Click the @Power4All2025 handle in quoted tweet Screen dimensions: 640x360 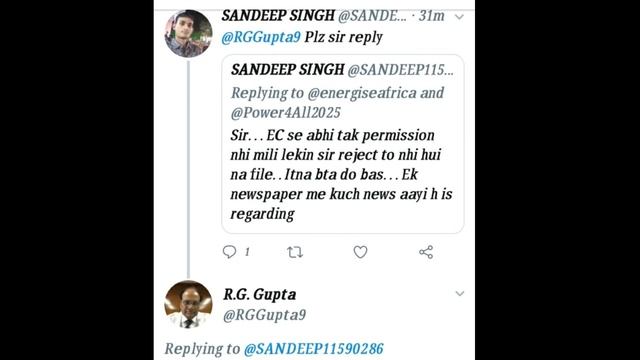286,113
